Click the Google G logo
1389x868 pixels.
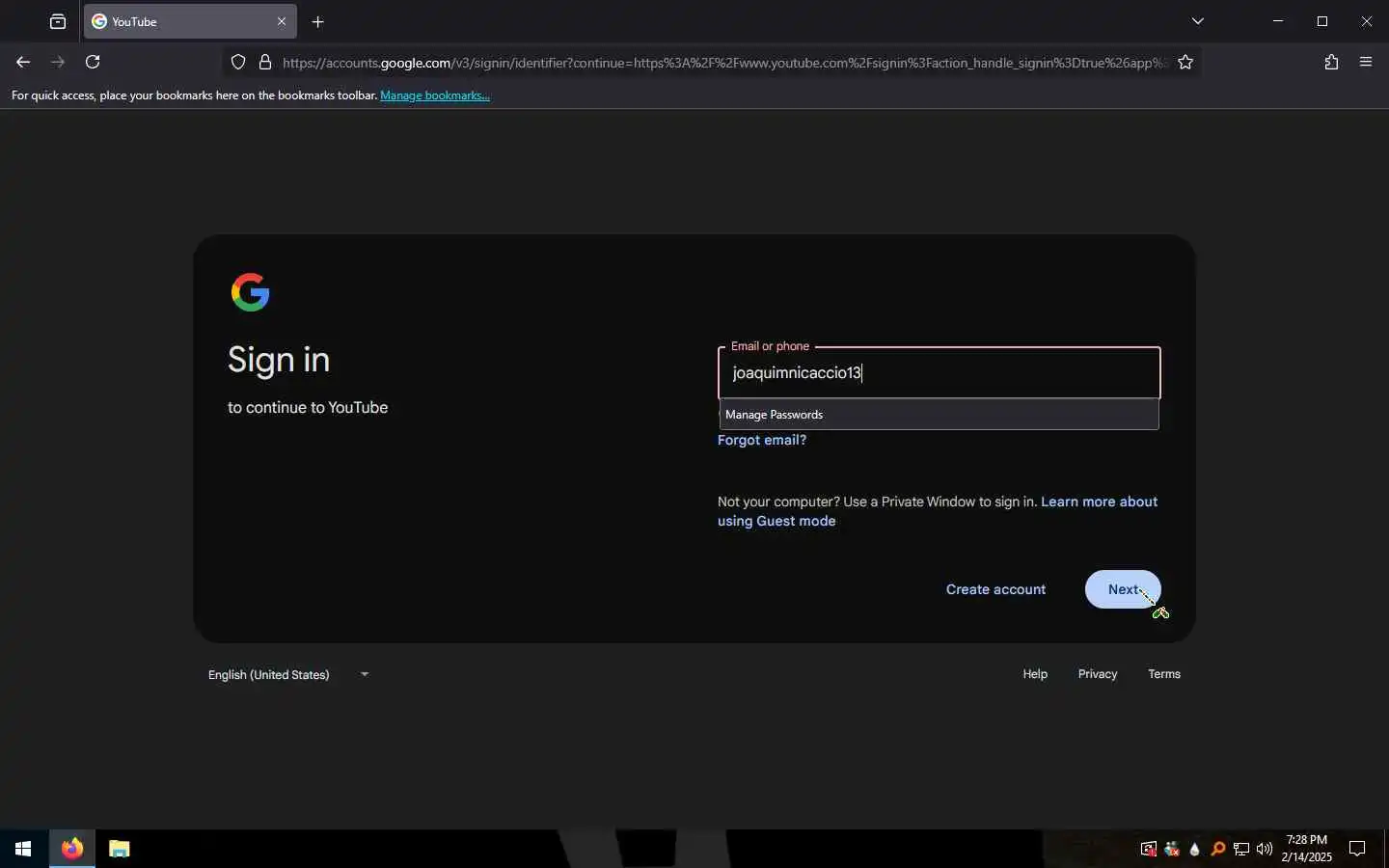[251, 292]
